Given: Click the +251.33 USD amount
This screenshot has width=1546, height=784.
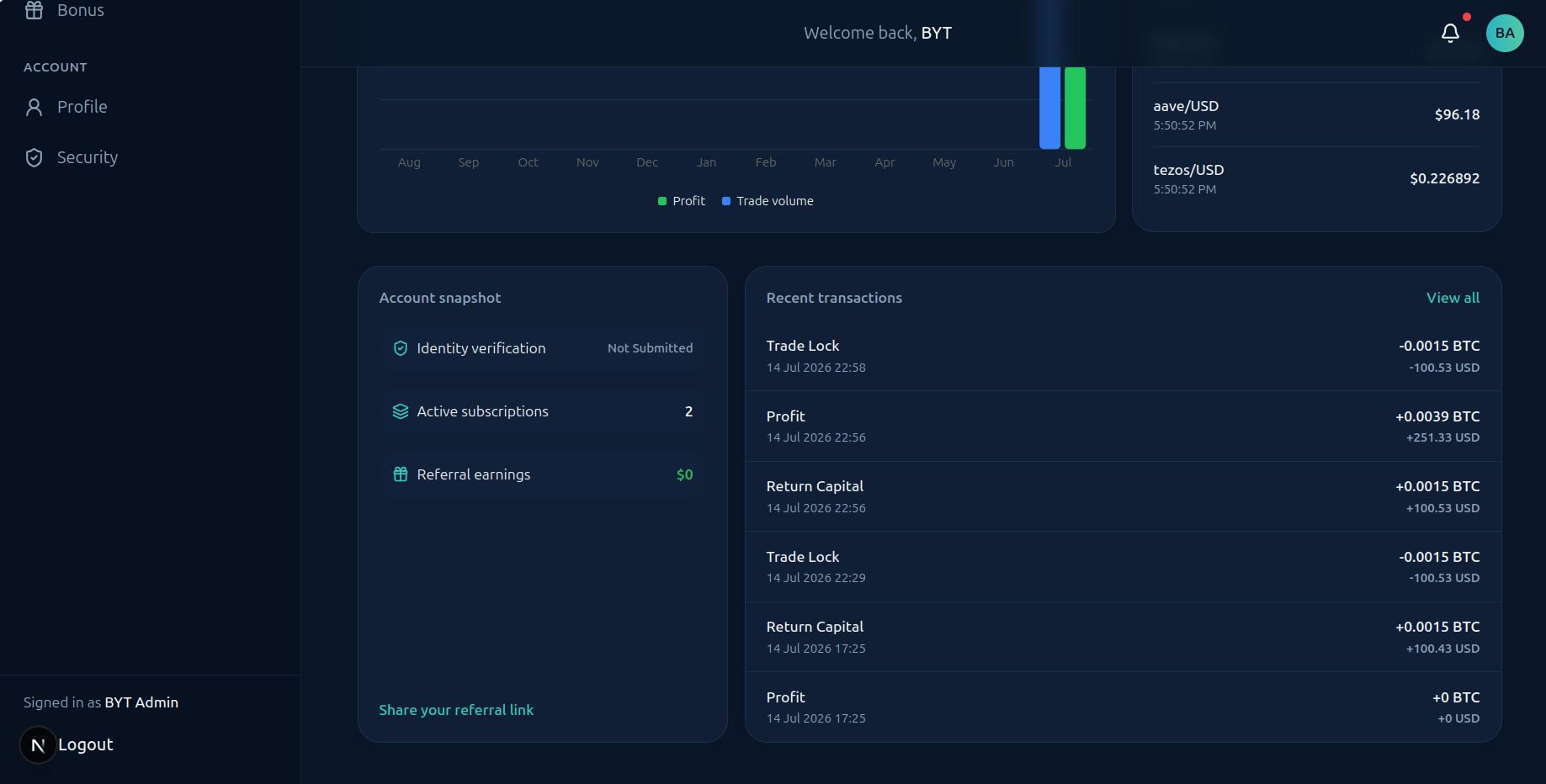Looking at the screenshot, I should coord(1442,437).
